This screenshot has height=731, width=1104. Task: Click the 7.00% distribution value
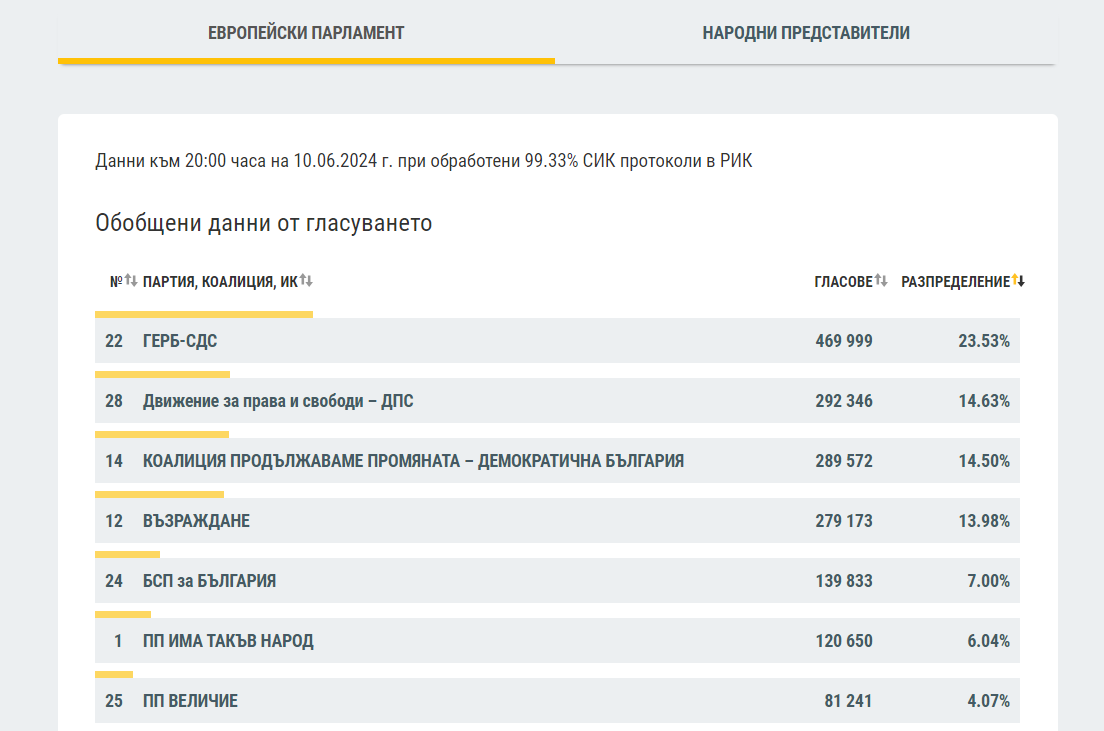[x=988, y=581]
